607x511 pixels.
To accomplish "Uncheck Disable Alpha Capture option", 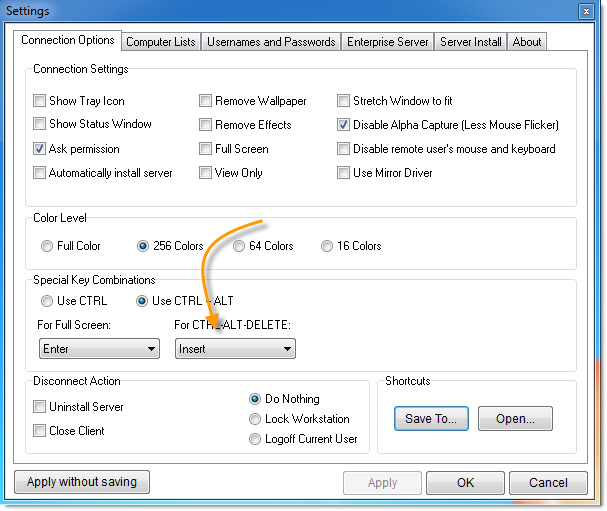I will coord(343,125).
